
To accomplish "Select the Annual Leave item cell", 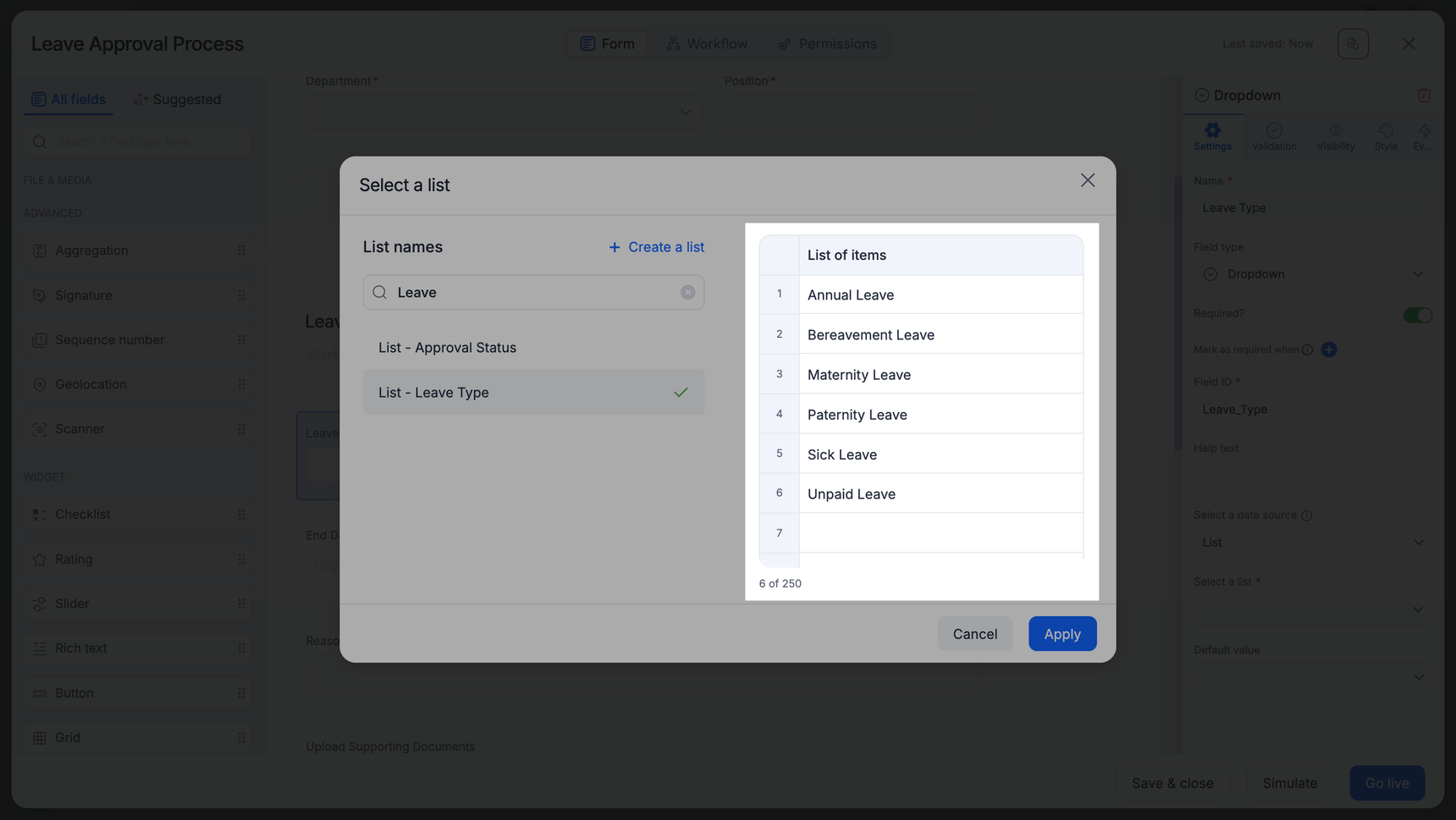I will coord(941,294).
